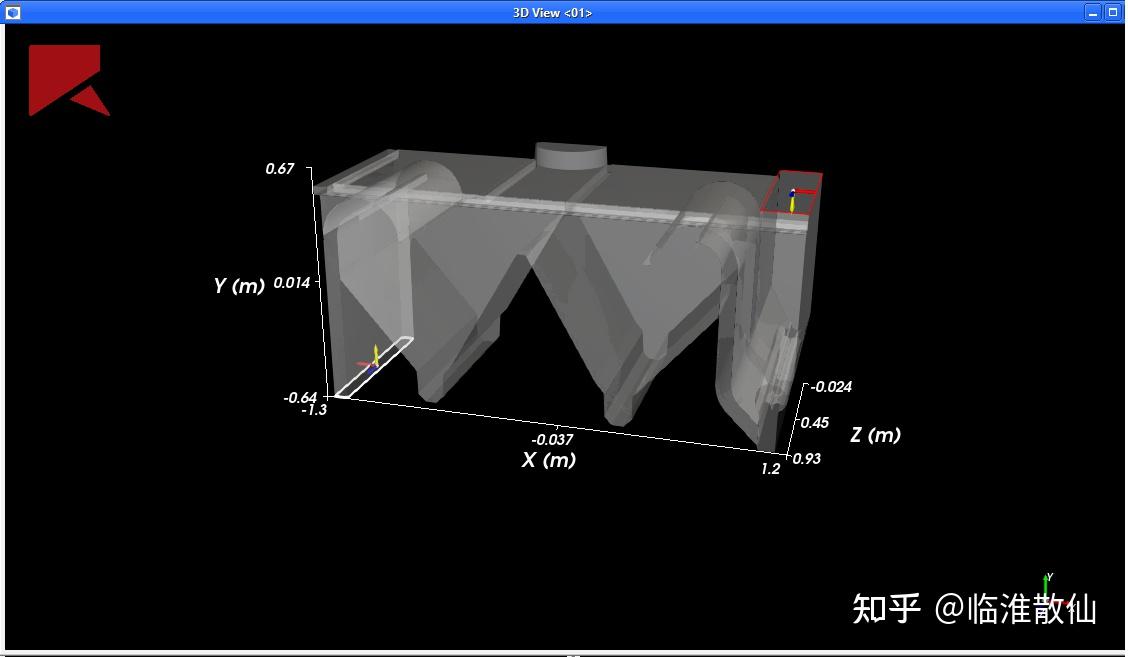Click the 0.014 Y-axis tick value

coord(291,283)
